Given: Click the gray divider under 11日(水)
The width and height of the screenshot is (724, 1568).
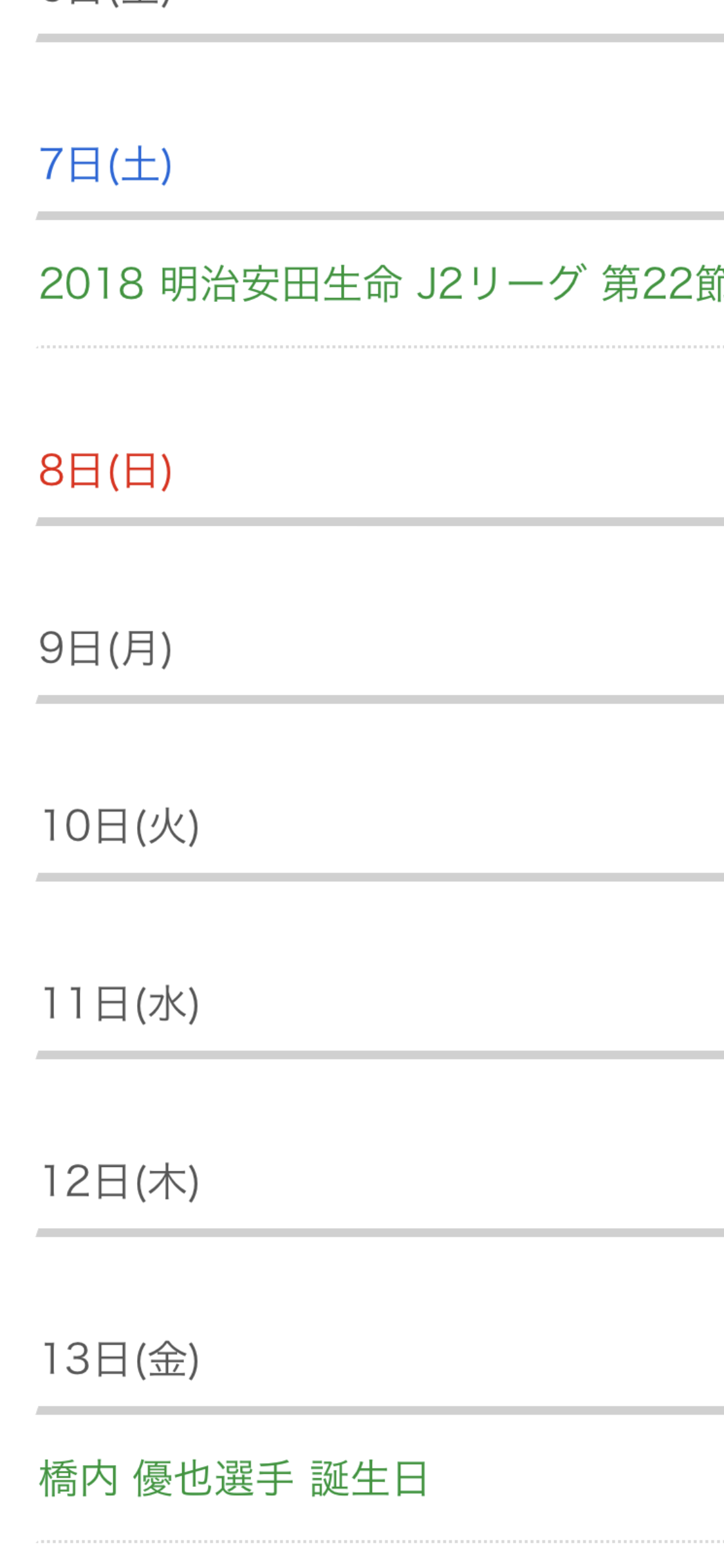Looking at the screenshot, I should tap(380, 1054).
